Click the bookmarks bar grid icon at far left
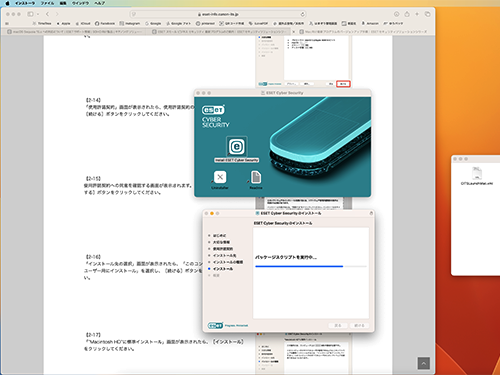Screen dimensions: 500x375 coord(7,24)
